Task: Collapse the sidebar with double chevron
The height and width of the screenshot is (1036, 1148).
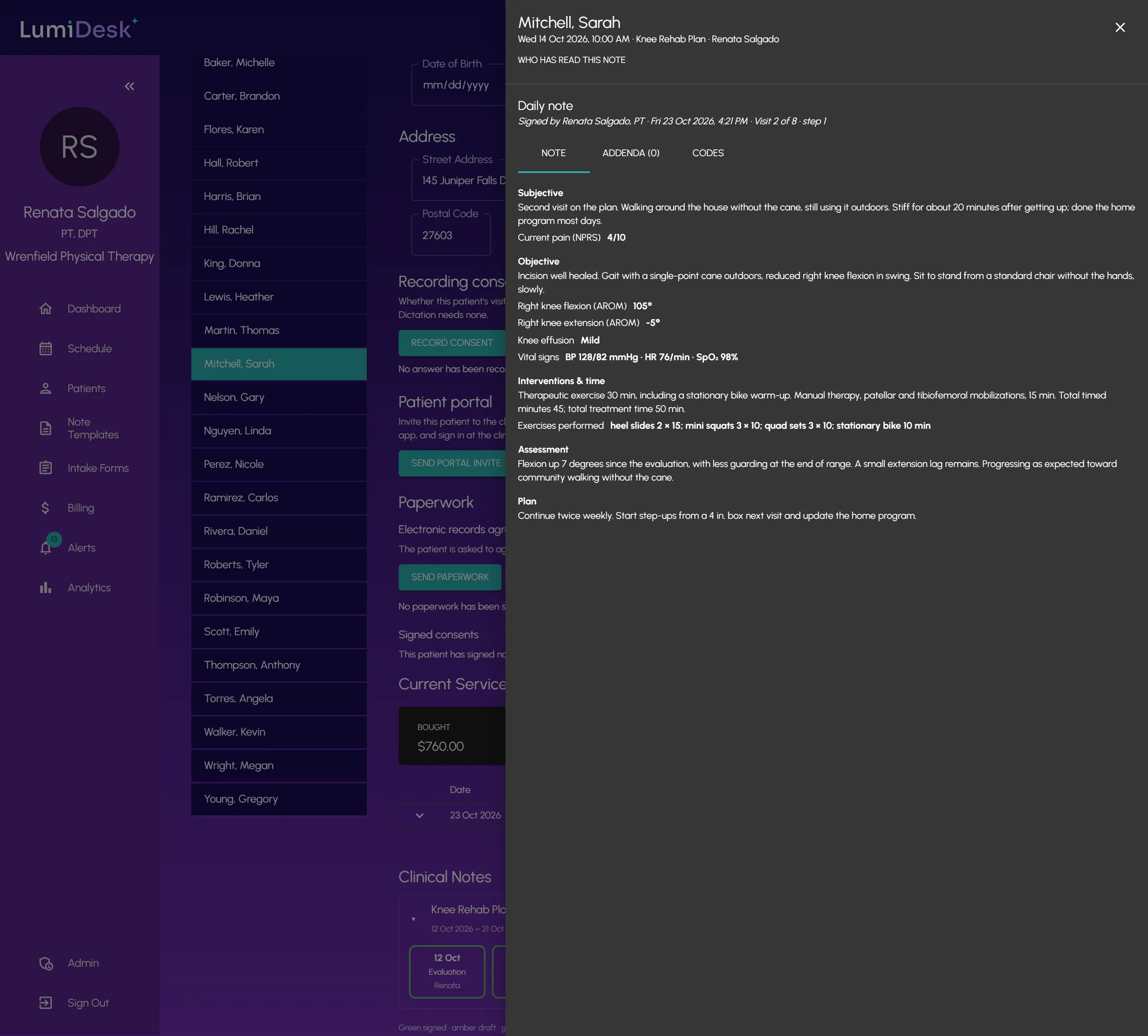Action: (129, 86)
